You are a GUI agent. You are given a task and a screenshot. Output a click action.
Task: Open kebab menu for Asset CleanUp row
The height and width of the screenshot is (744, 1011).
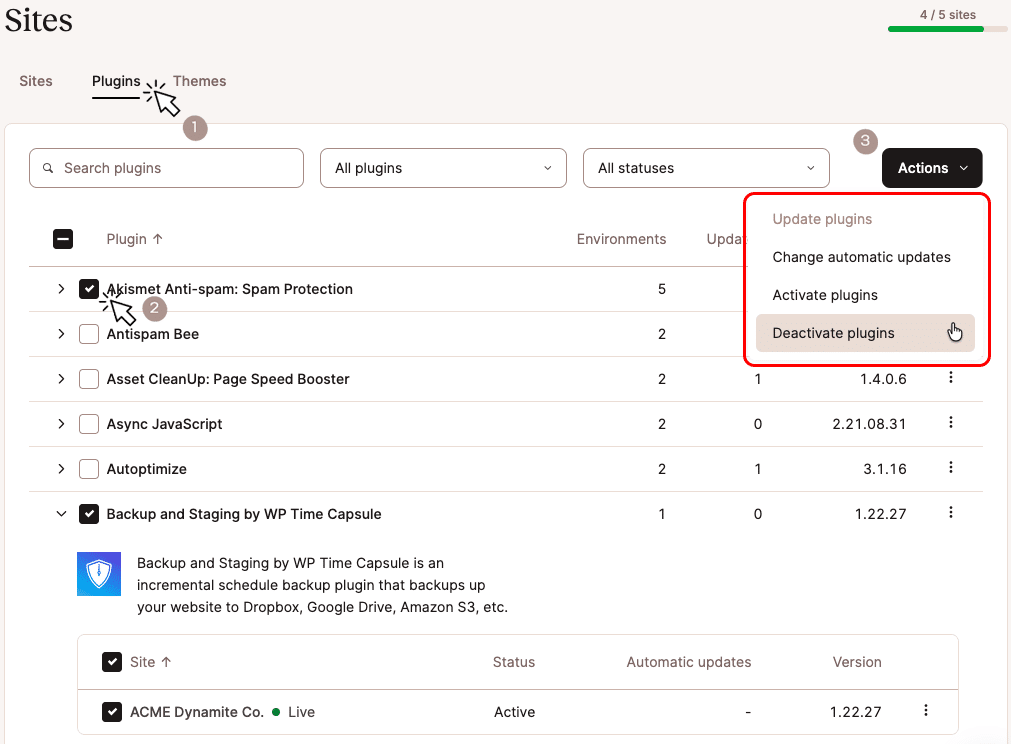[x=950, y=378]
